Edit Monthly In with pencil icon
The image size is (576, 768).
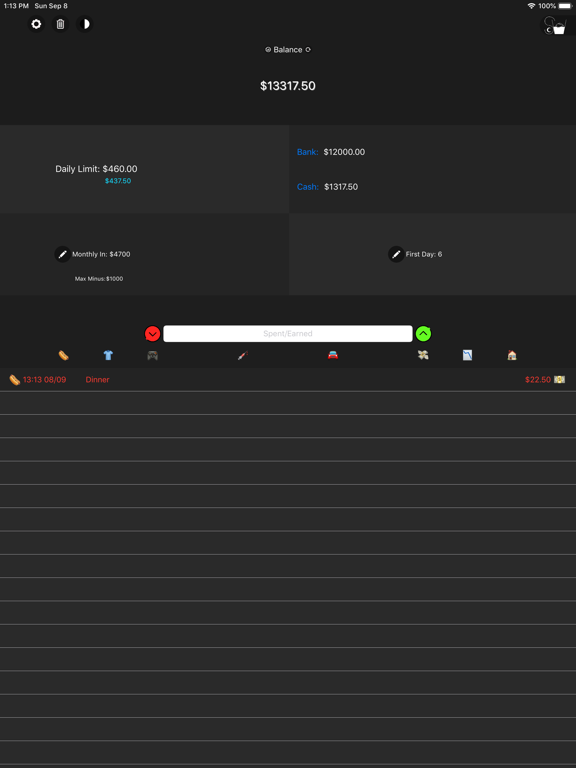62,254
